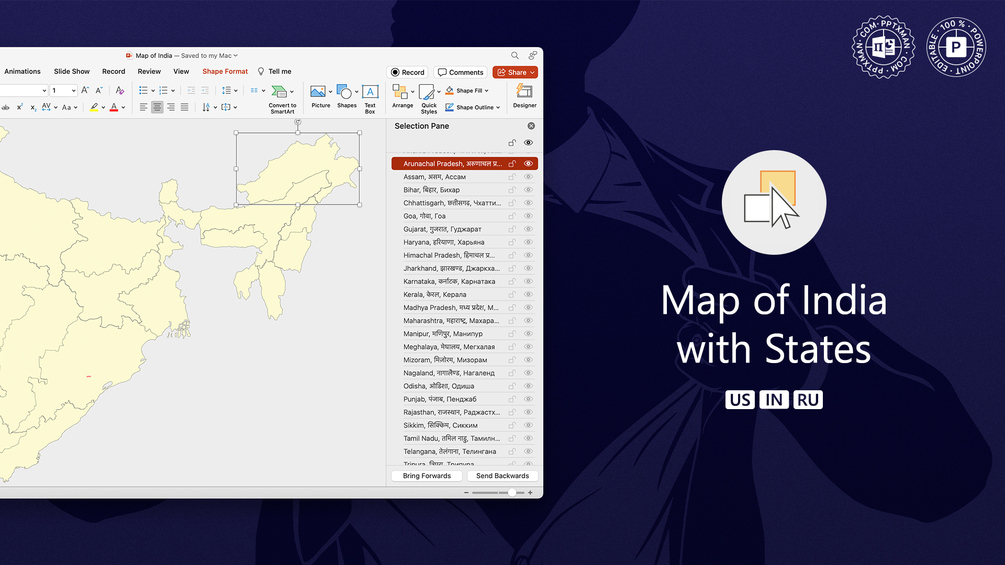1005x565 pixels.
Task: Toggle visibility of Arunachal Pradesh
Action: 528,163
